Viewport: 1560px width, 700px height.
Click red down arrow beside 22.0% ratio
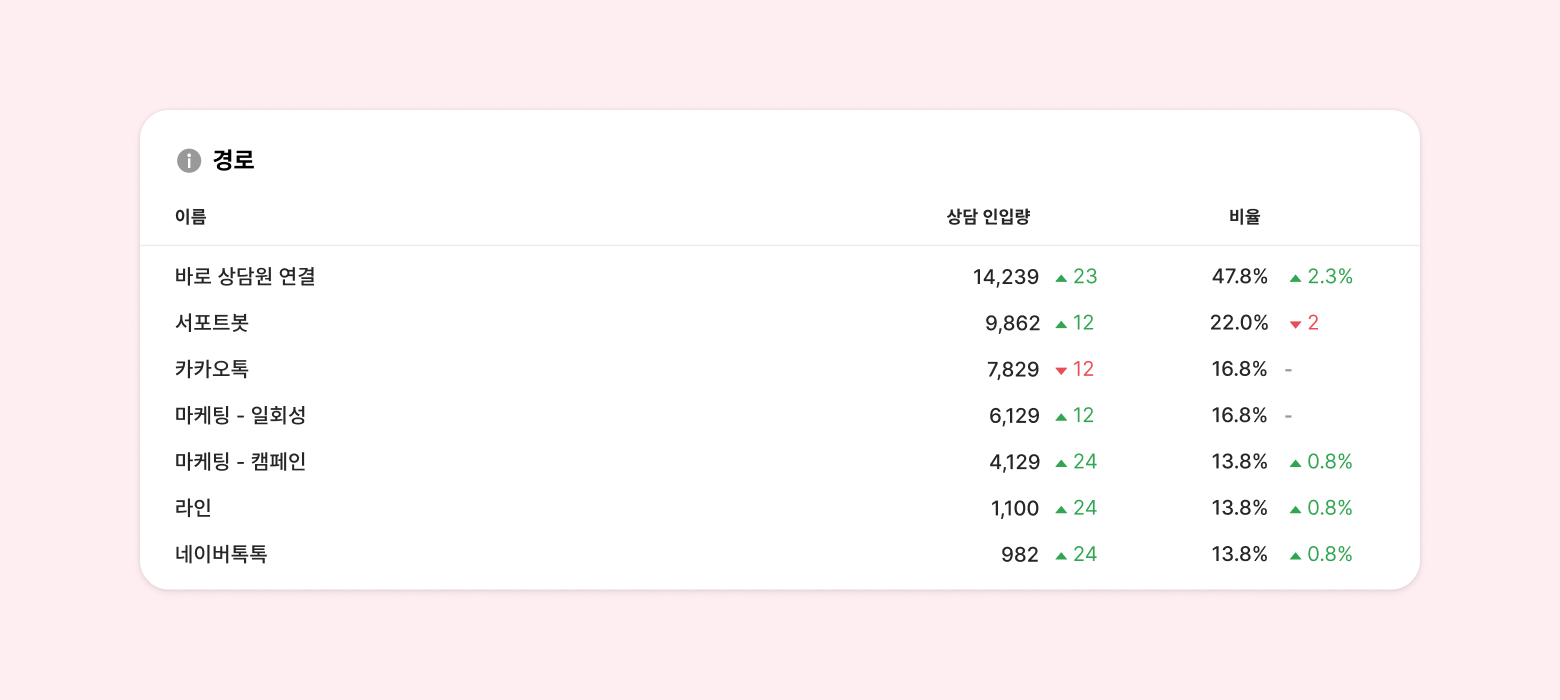pos(1295,324)
